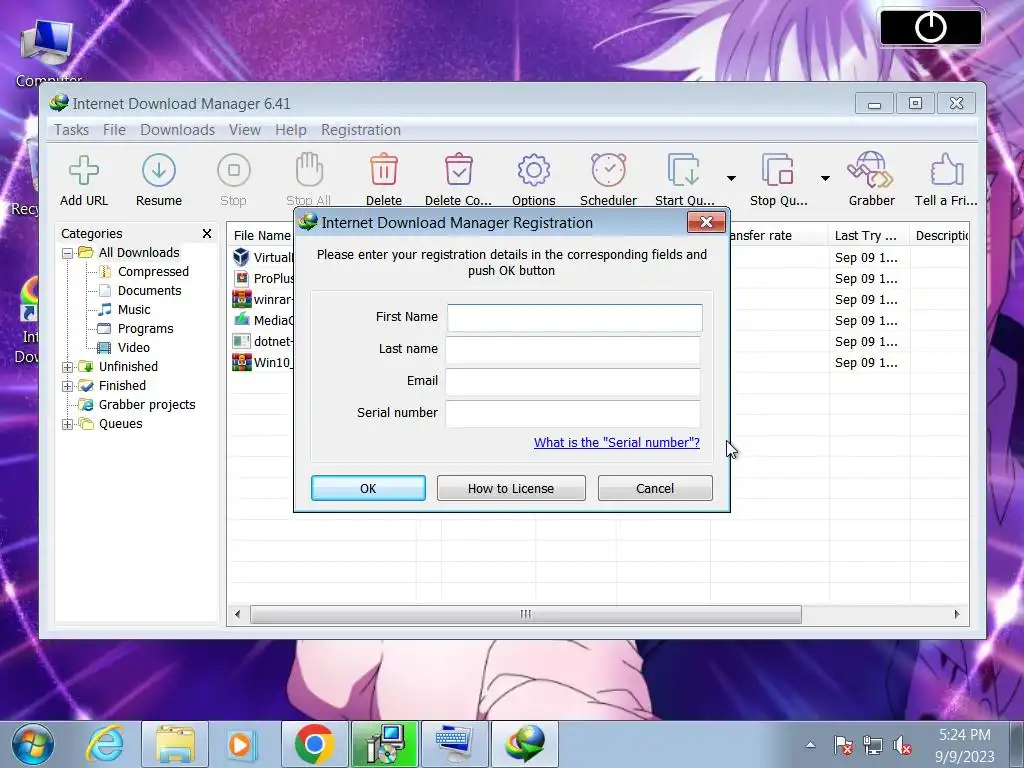Click the Stop All hand icon
The height and width of the screenshot is (768, 1024).
click(309, 170)
